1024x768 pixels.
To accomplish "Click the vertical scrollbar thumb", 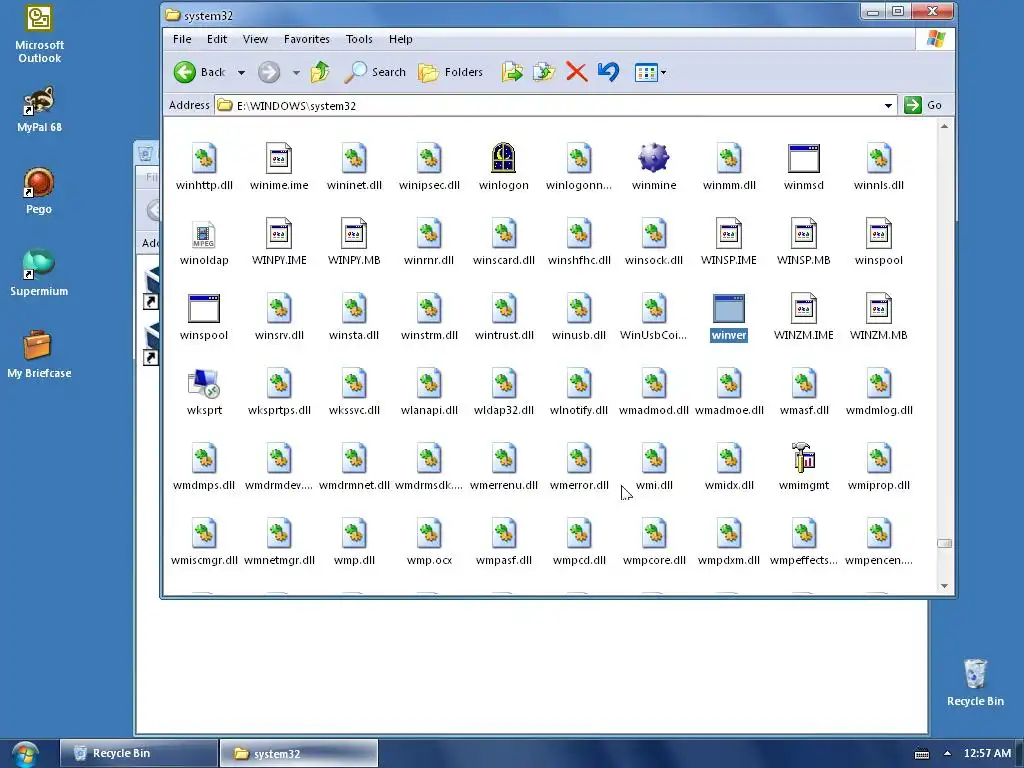I will click(x=944, y=543).
